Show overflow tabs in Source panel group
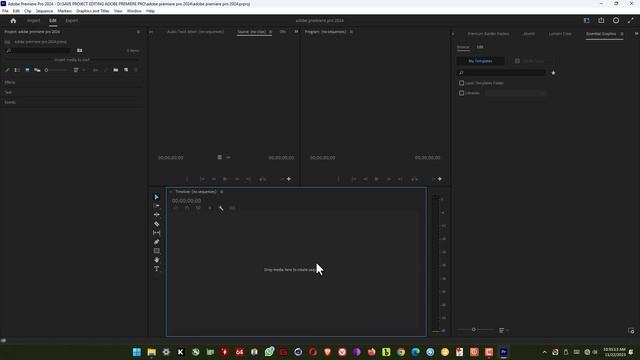The image size is (640, 360). pos(296,32)
